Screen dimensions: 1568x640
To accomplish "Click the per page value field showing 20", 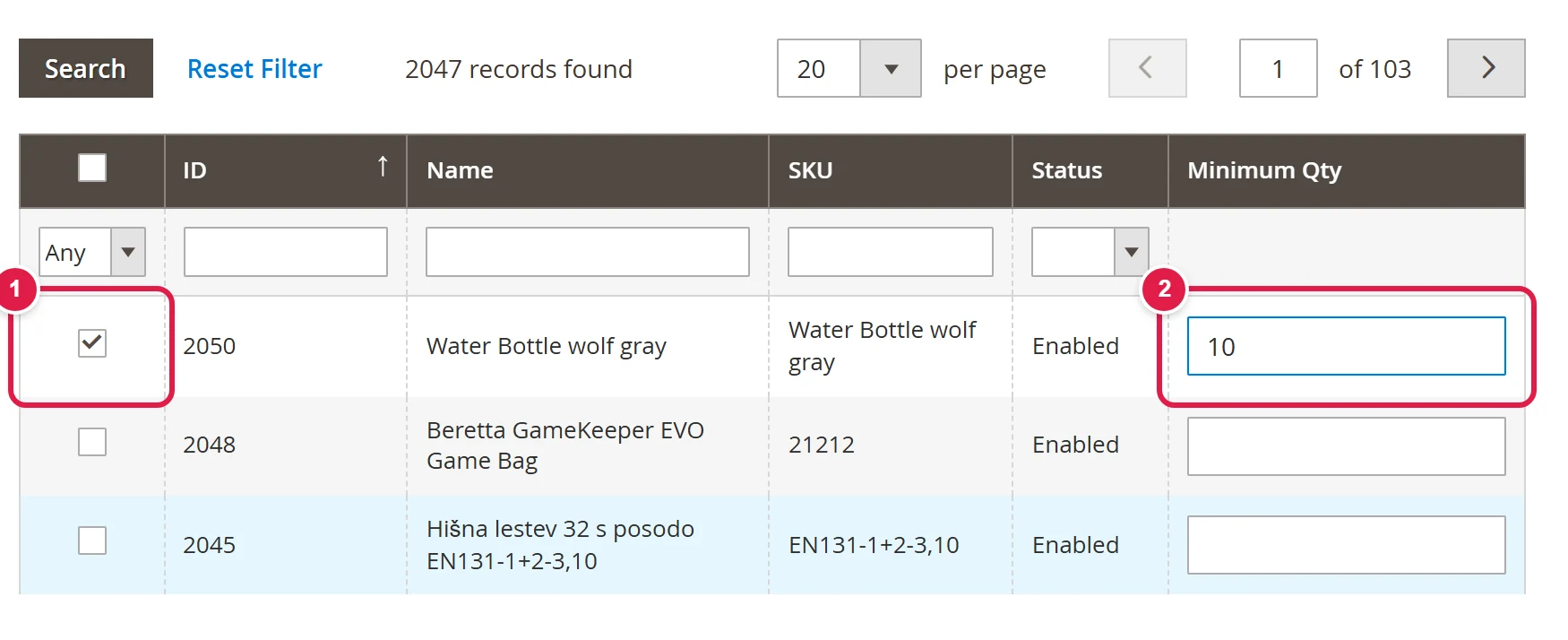I will click(x=819, y=68).
